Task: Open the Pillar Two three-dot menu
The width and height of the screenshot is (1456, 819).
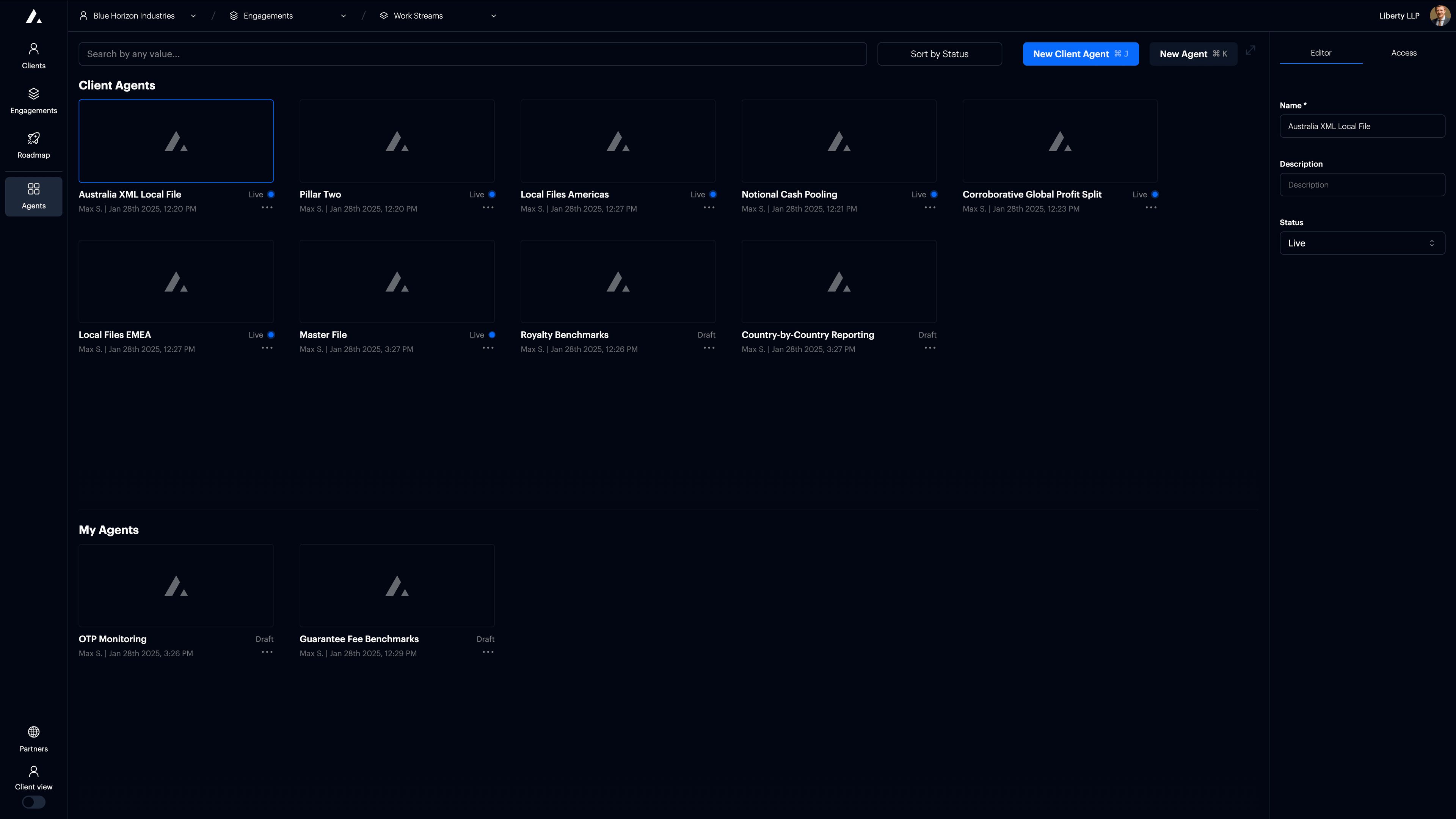Action: click(488, 207)
